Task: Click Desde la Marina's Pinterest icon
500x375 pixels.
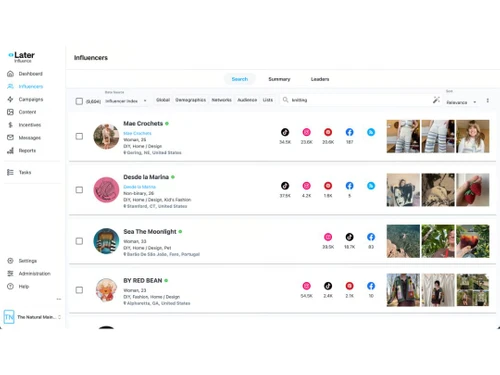Action: [328, 186]
